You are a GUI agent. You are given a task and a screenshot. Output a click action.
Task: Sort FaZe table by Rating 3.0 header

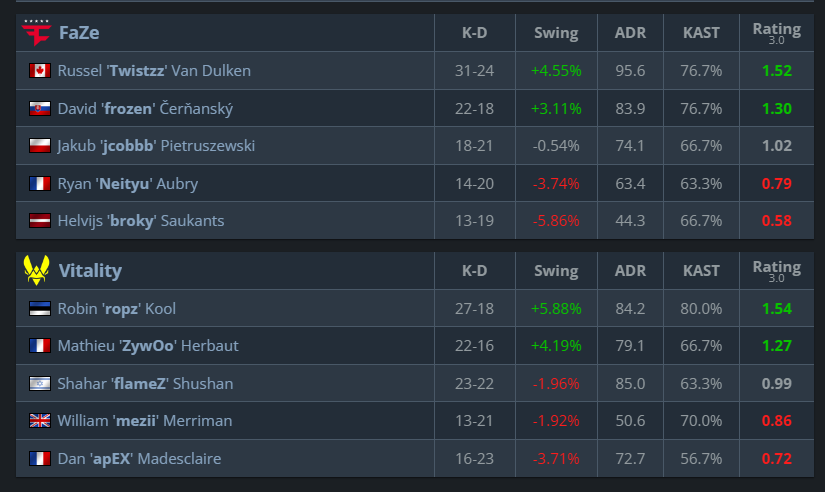click(x=777, y=33)
